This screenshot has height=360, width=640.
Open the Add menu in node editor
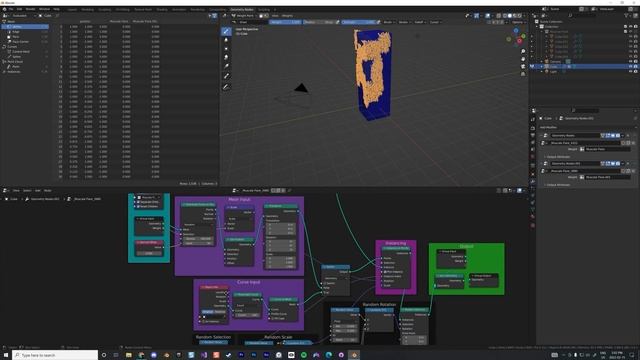coord(38,191)
